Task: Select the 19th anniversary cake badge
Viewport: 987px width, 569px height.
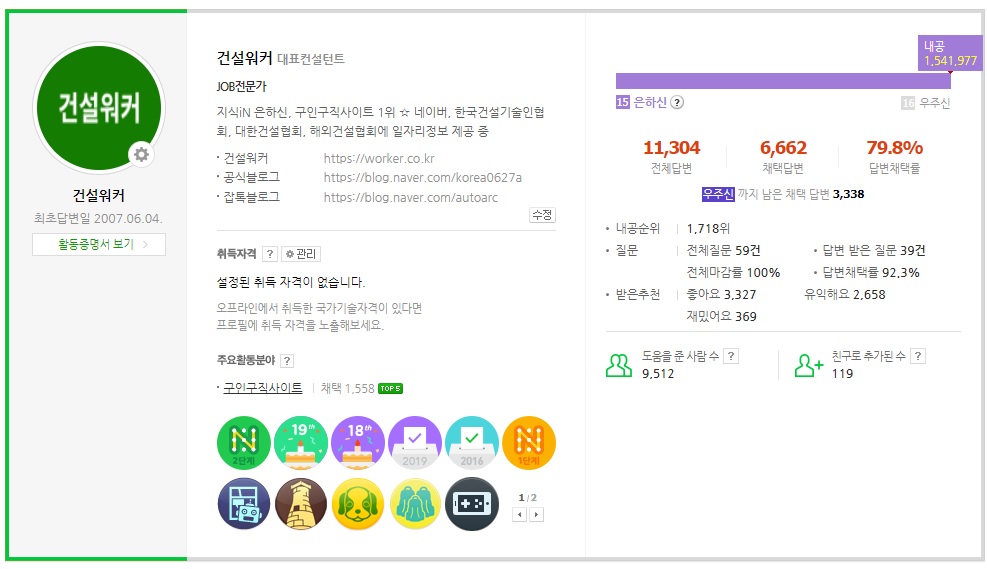Action: pyautogui.click(x=301, y=442)
